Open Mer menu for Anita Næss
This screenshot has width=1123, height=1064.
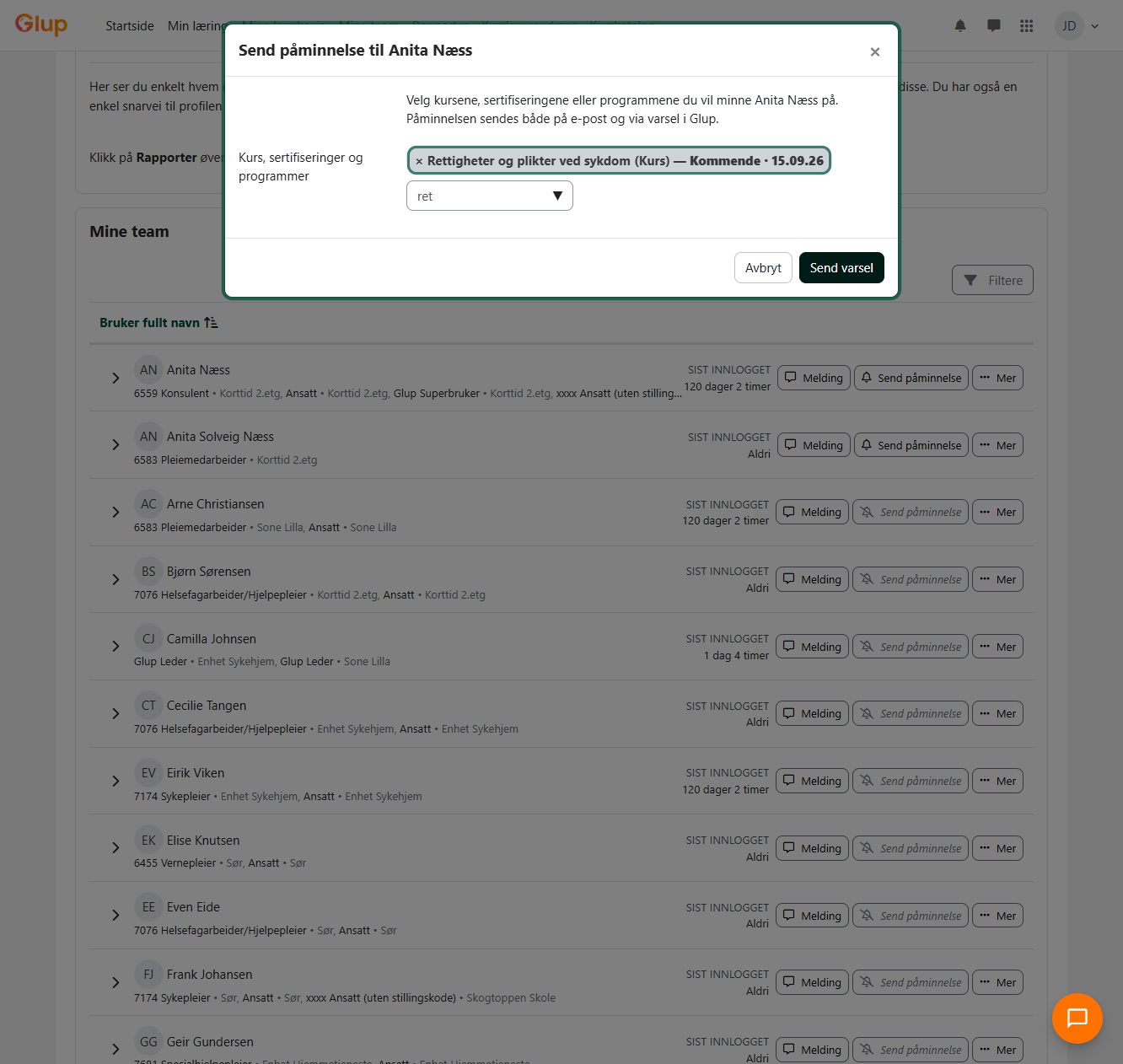[997, 378]
